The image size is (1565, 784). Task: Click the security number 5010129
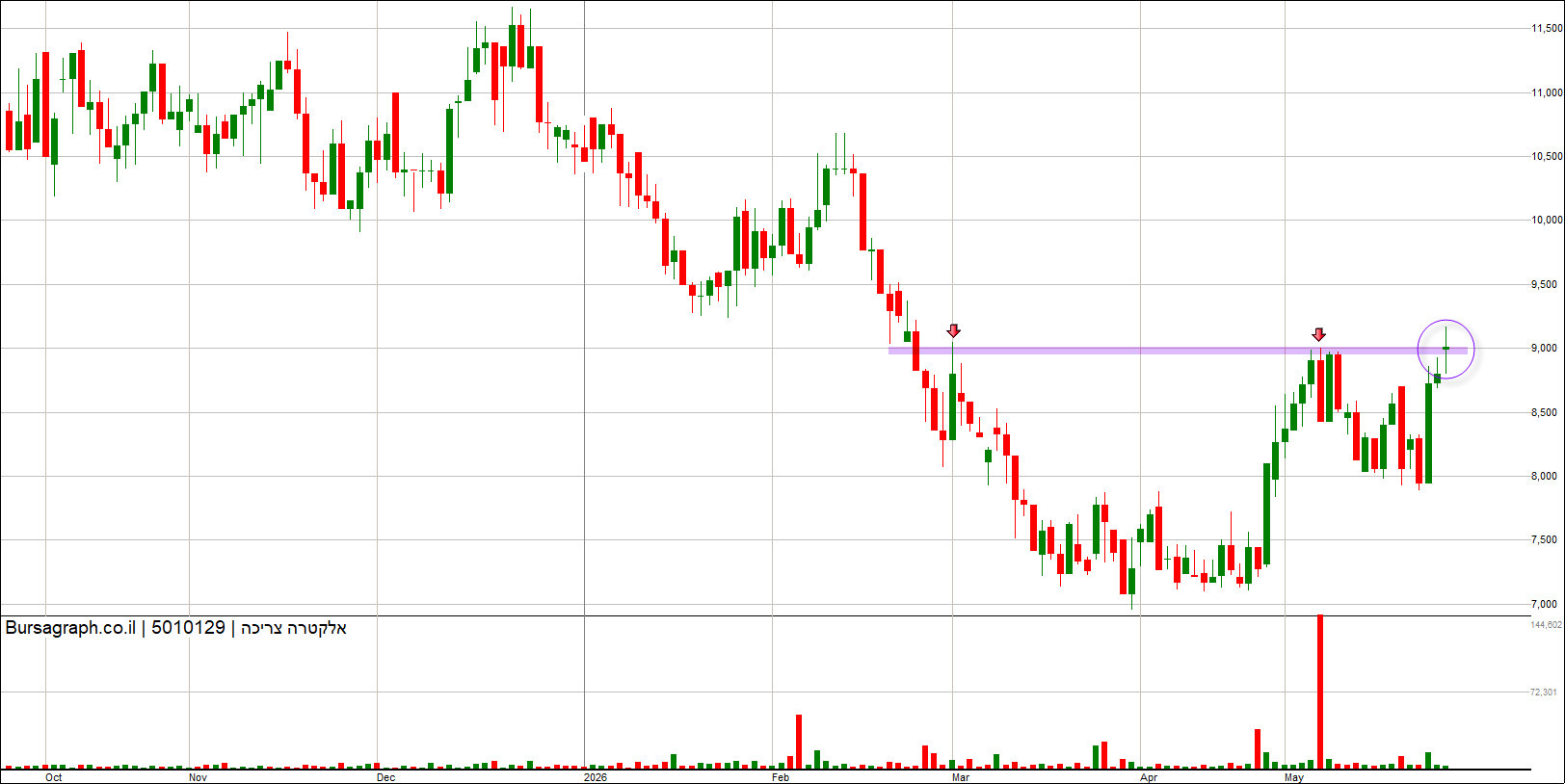[188, 628]
